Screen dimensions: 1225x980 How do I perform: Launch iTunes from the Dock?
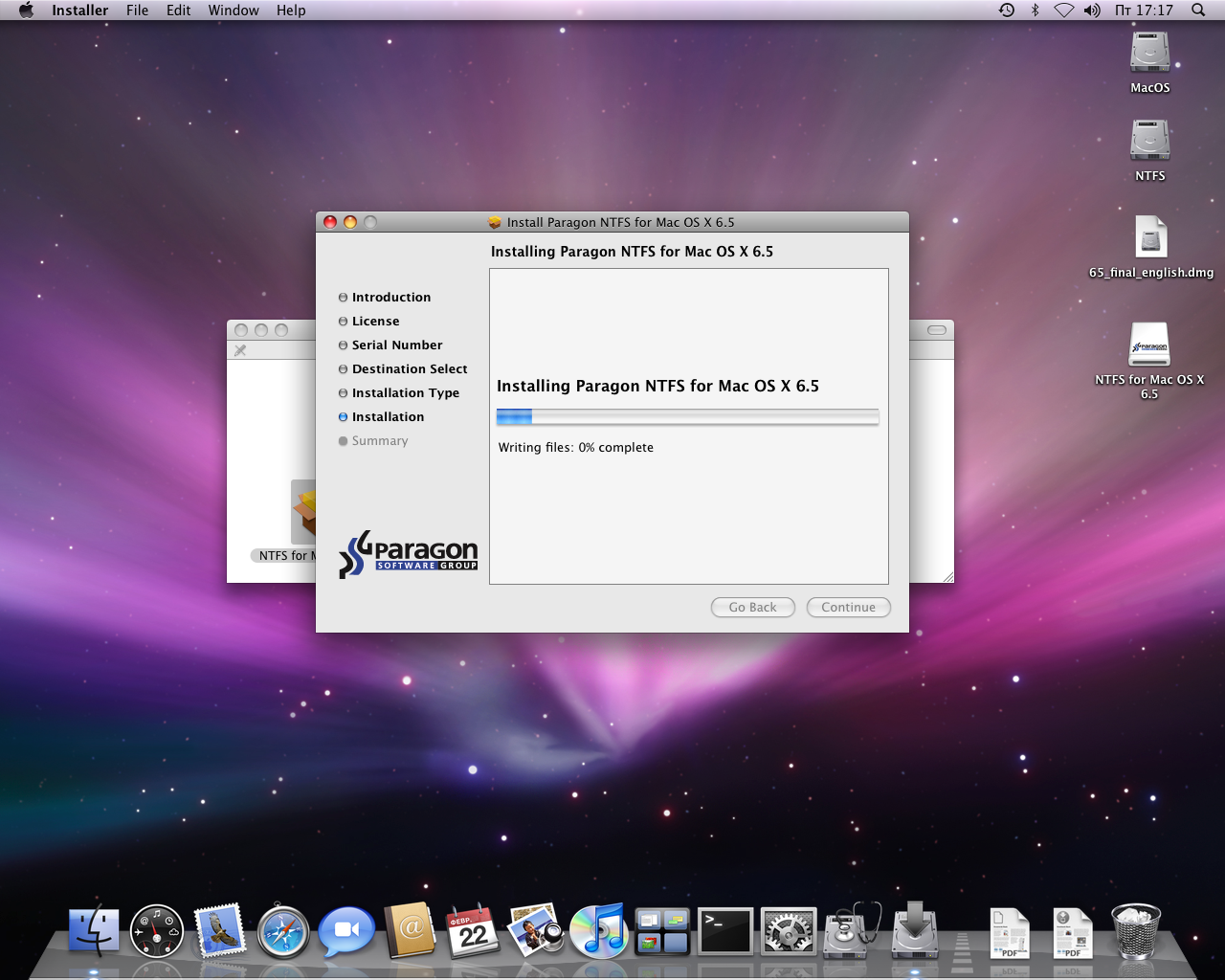click(598, 931)
